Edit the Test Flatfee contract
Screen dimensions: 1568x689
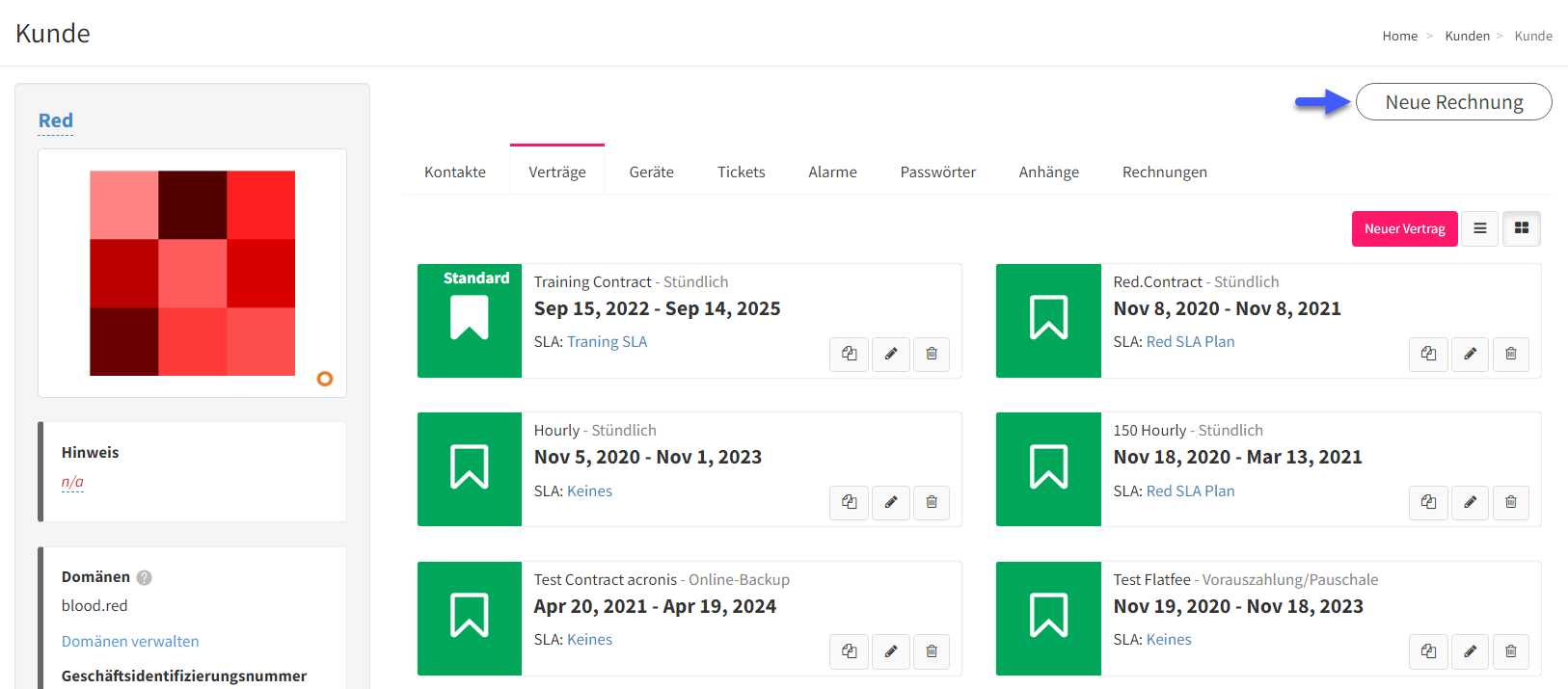pyautogui.click(x=1471, y=651)
